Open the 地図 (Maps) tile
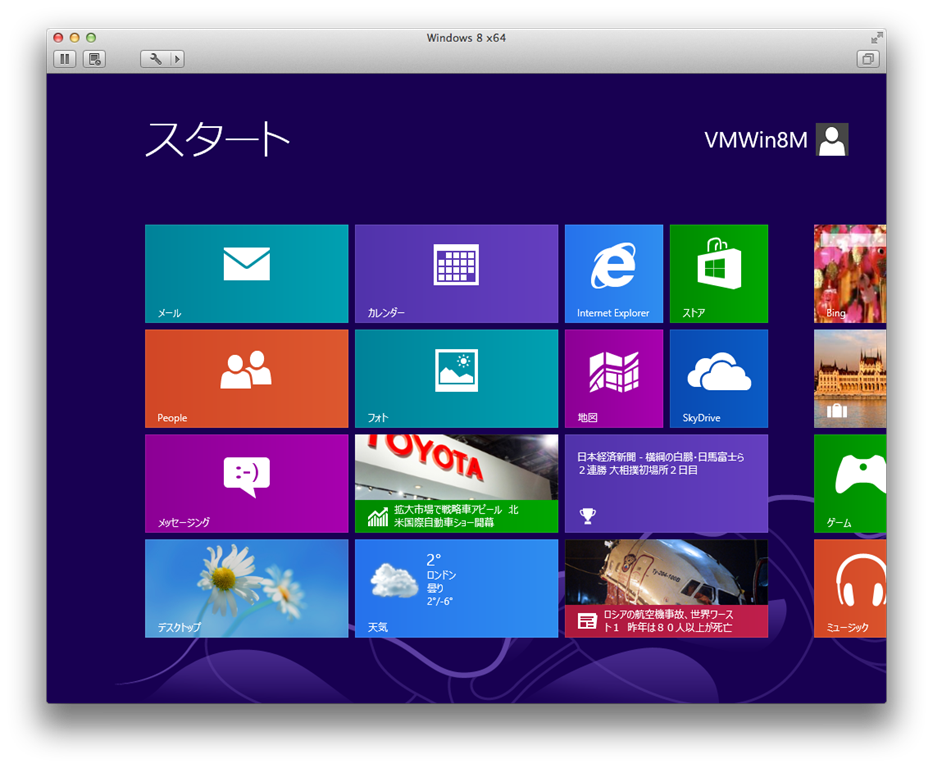The width and height of the screenshot is (933, 768). click(x=613, y=378)
